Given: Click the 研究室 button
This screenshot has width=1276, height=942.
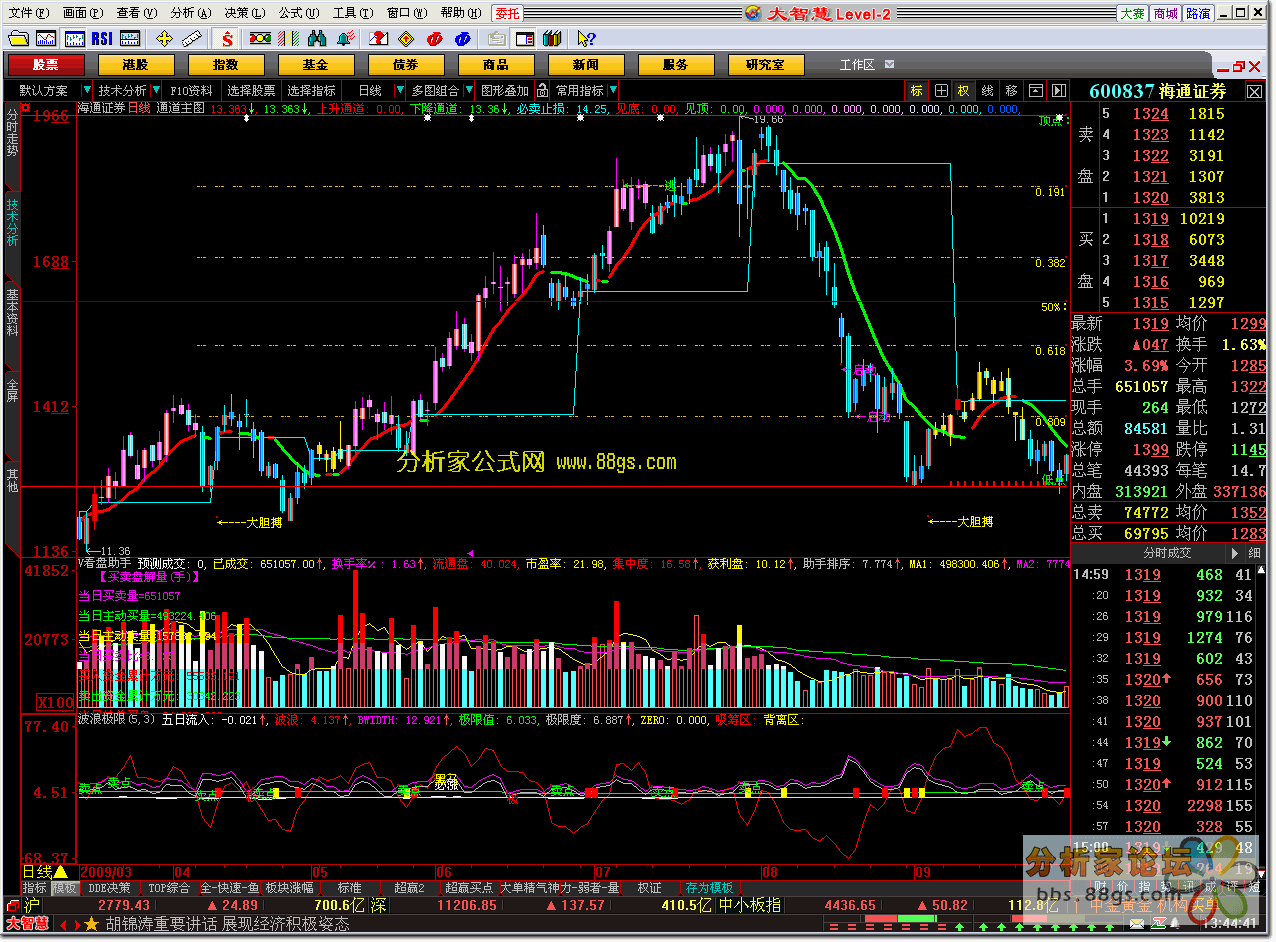Looking at the screenshot, I should coord(765,65).
